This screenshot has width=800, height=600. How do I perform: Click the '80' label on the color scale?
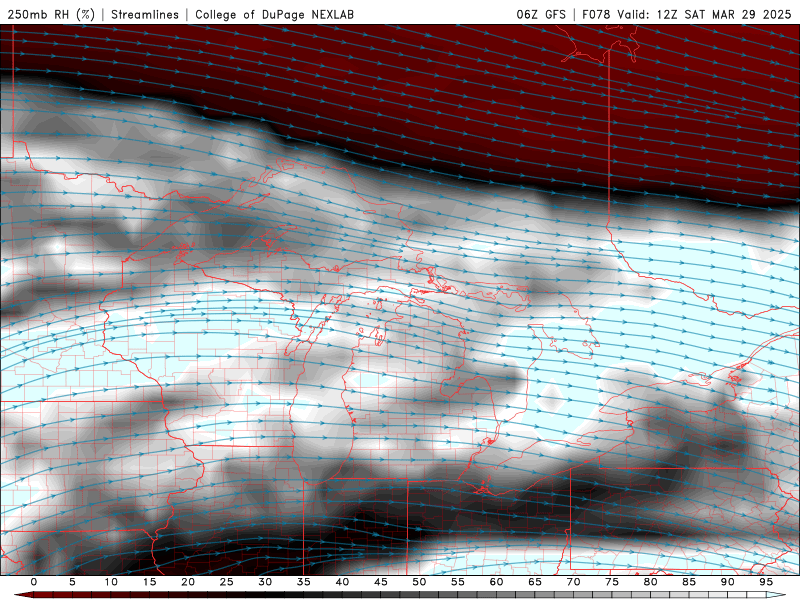click(650, 582)
